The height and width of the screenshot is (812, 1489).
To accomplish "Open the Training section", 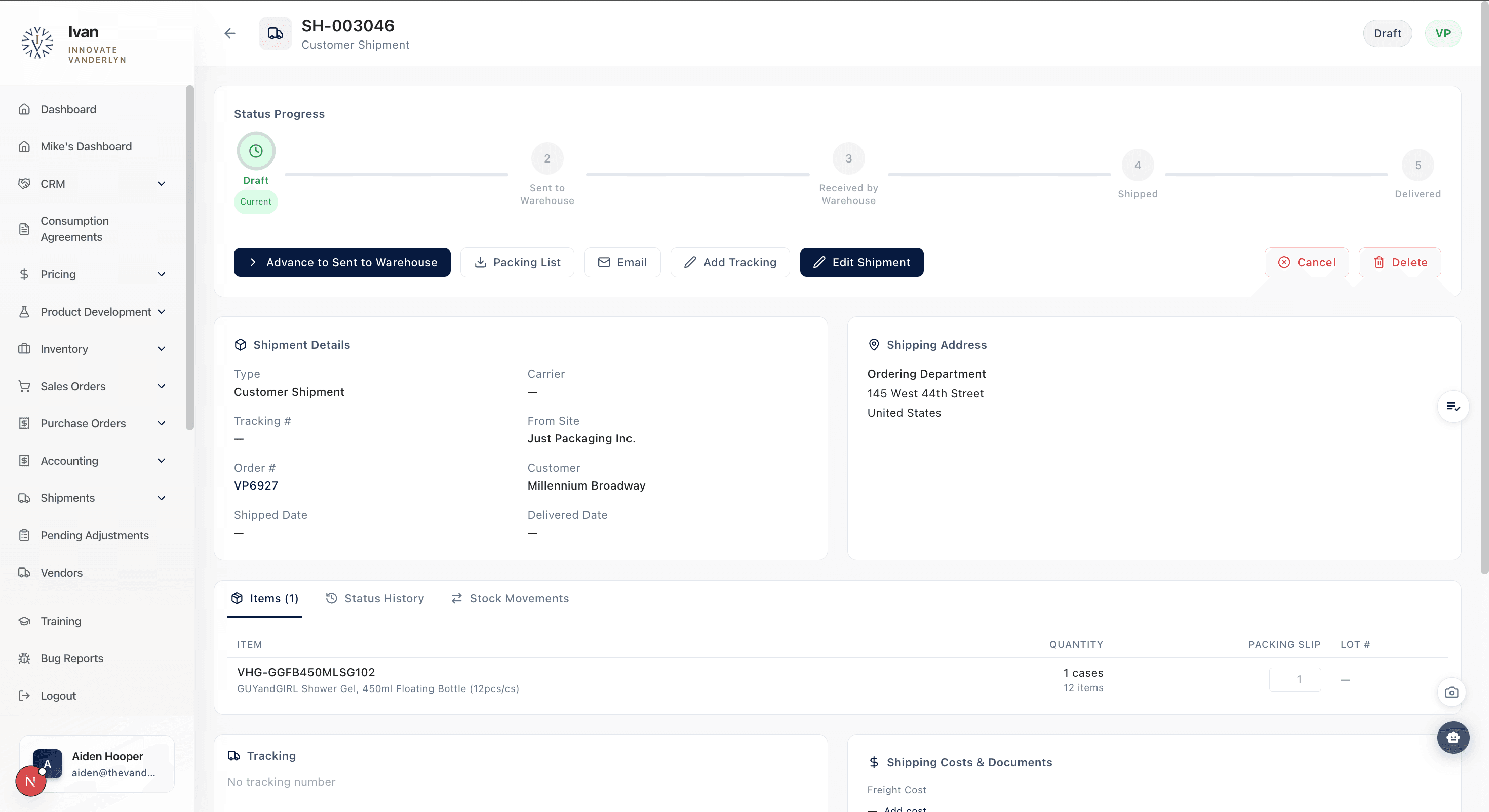I will click(61, 621).
